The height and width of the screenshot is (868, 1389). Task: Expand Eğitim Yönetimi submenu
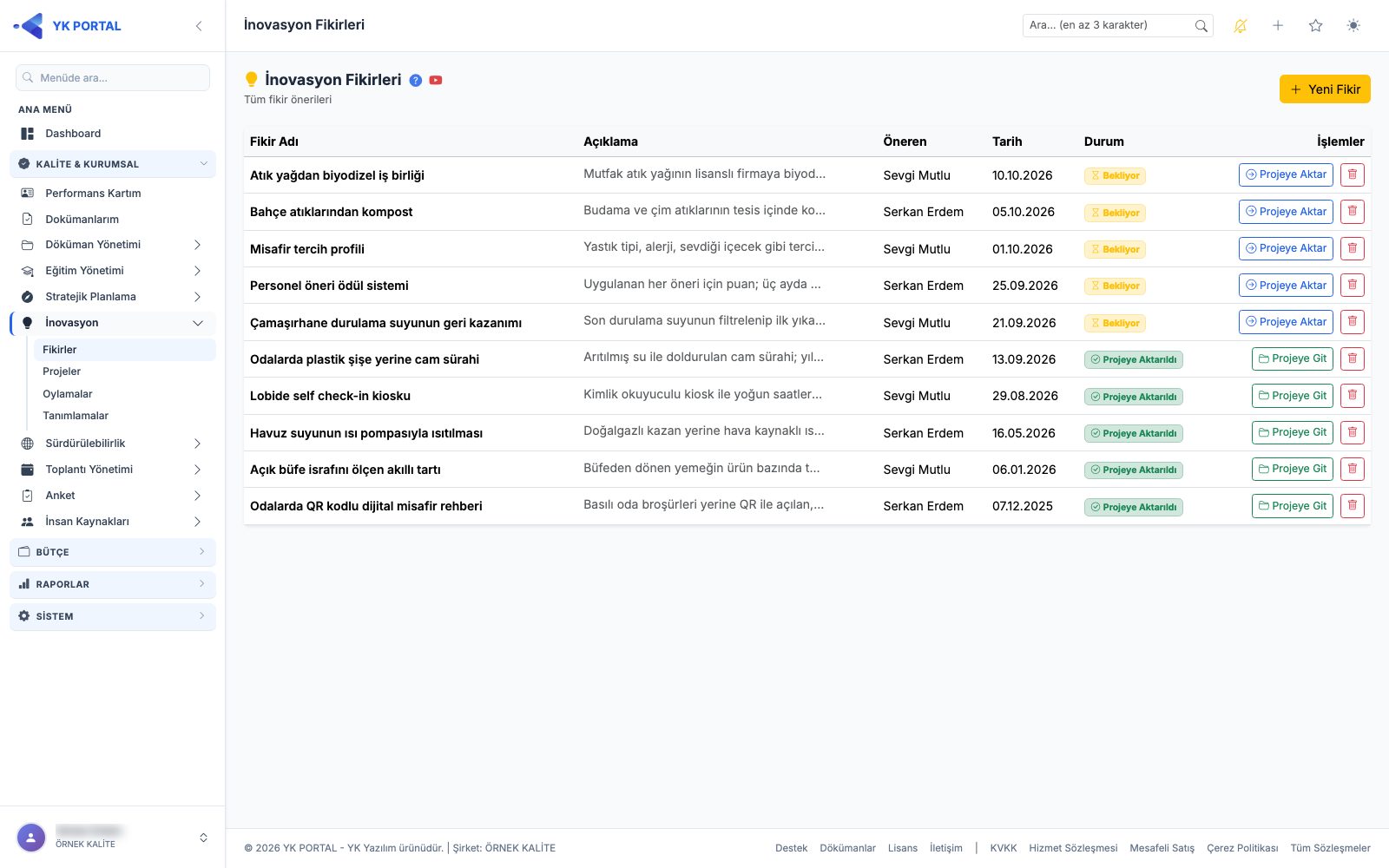[x=113, y=271]
